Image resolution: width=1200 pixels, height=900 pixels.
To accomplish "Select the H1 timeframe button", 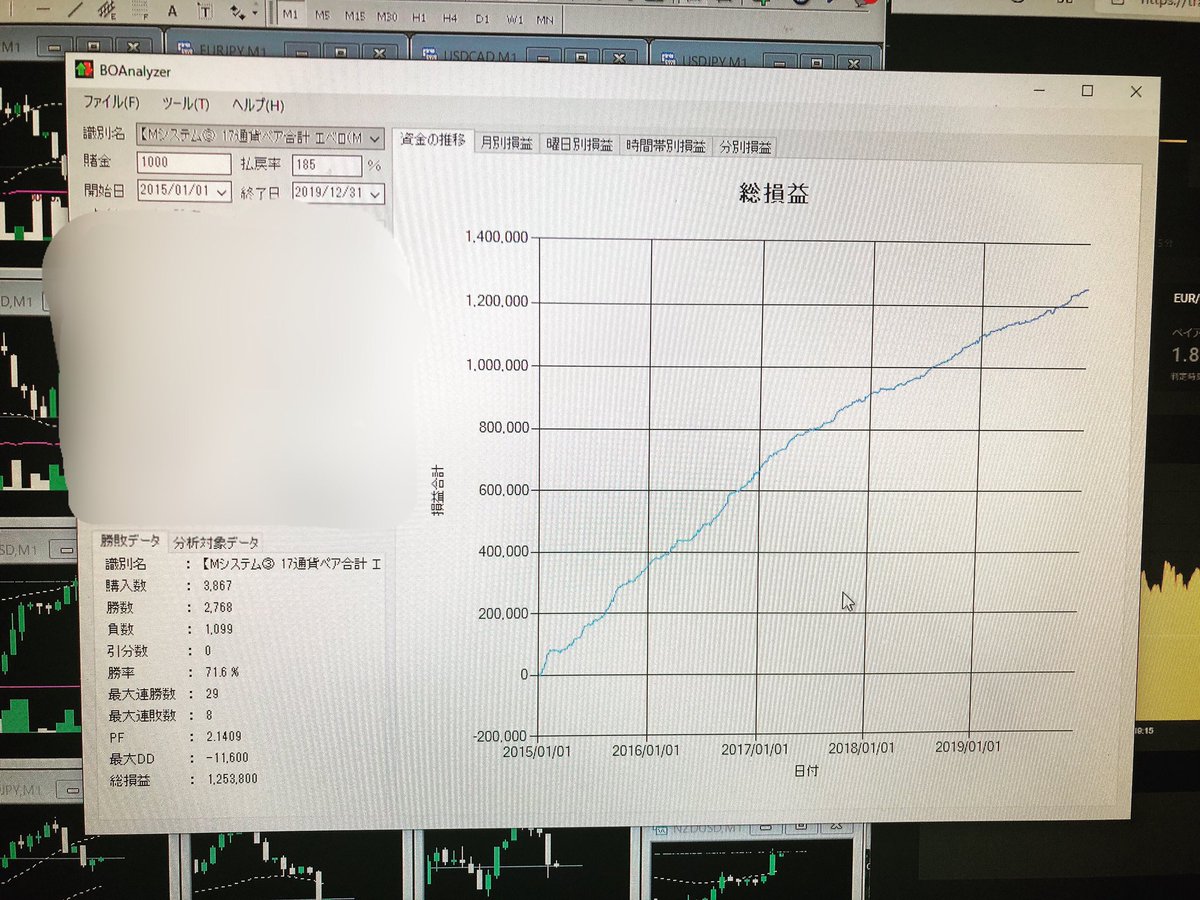I will (419, 18).
